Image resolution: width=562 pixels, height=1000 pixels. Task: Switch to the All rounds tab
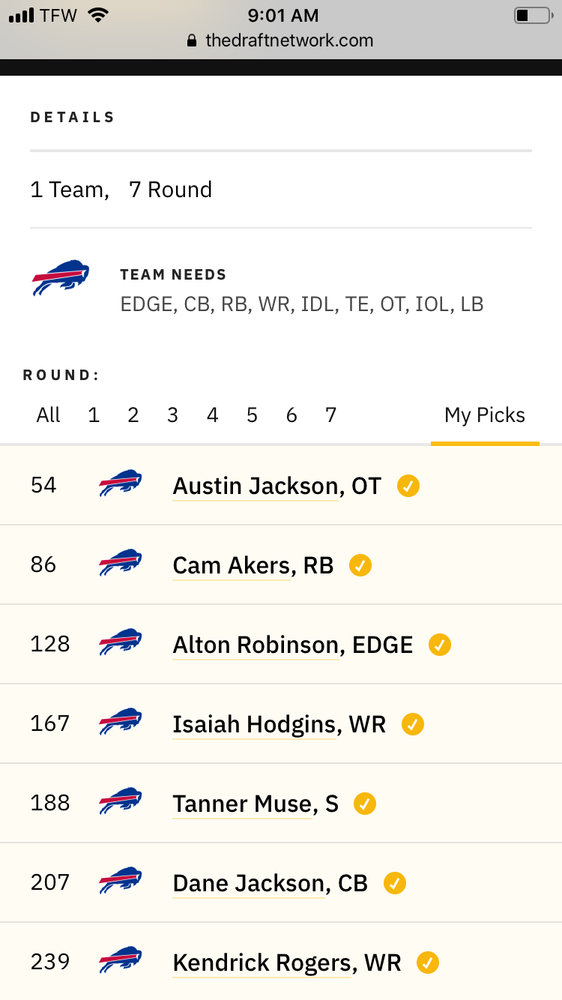[48, 415]
